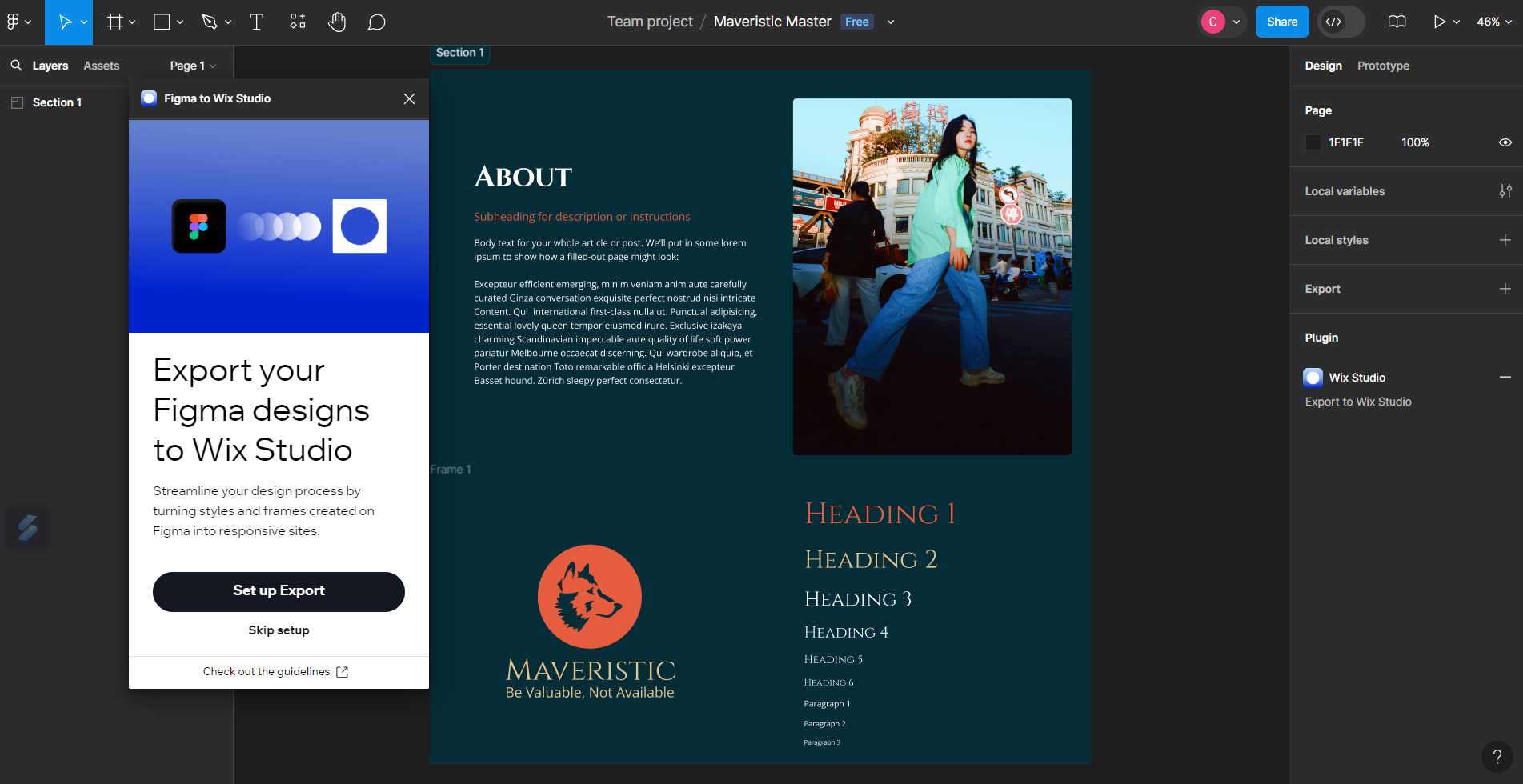The height and width of the screenshot is (784, 1523).
Task: Edit the 100% page opacity field
Action: (1415, 142)
